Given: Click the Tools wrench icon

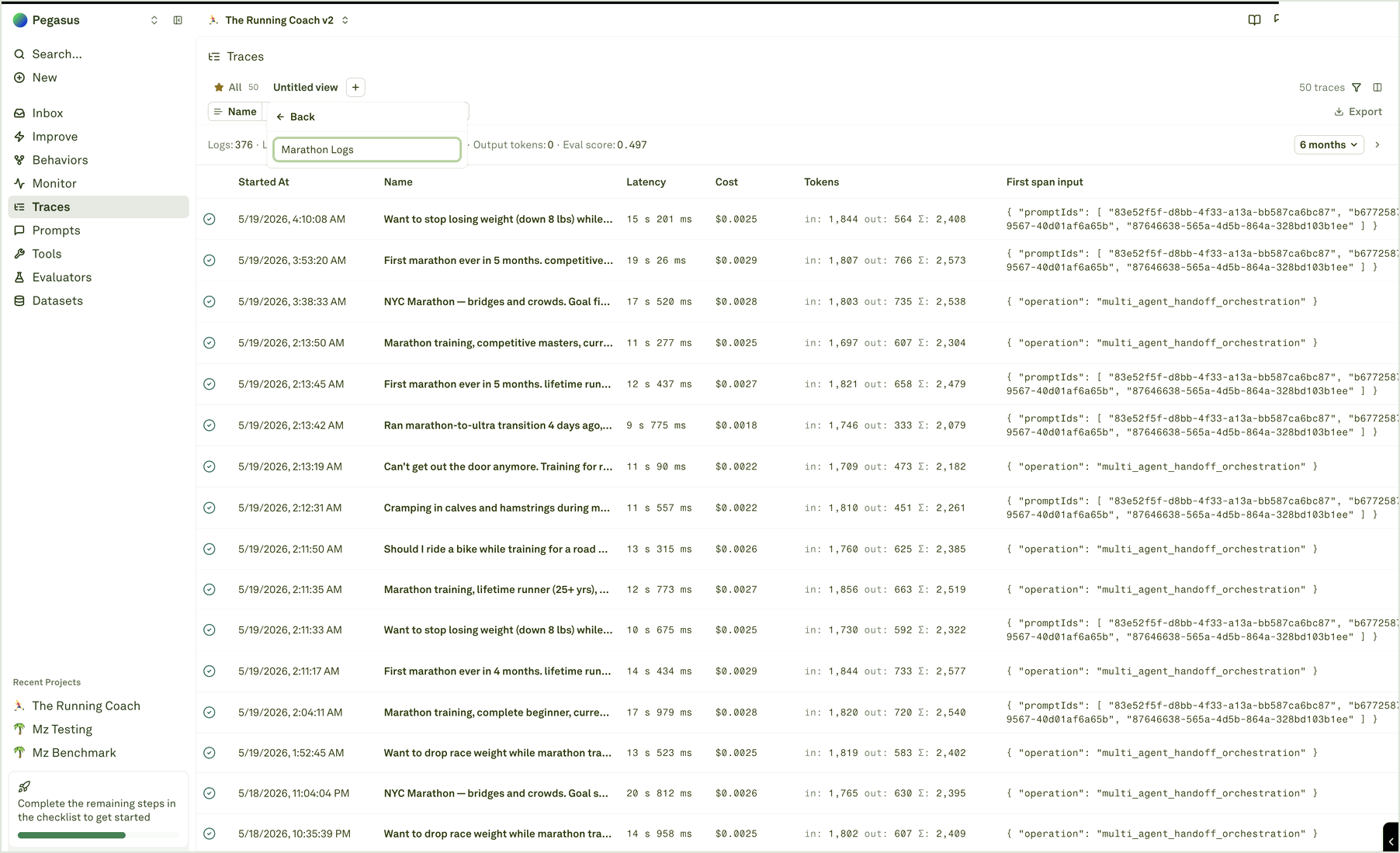Looking at the screenshot, I should coord(19,254).
